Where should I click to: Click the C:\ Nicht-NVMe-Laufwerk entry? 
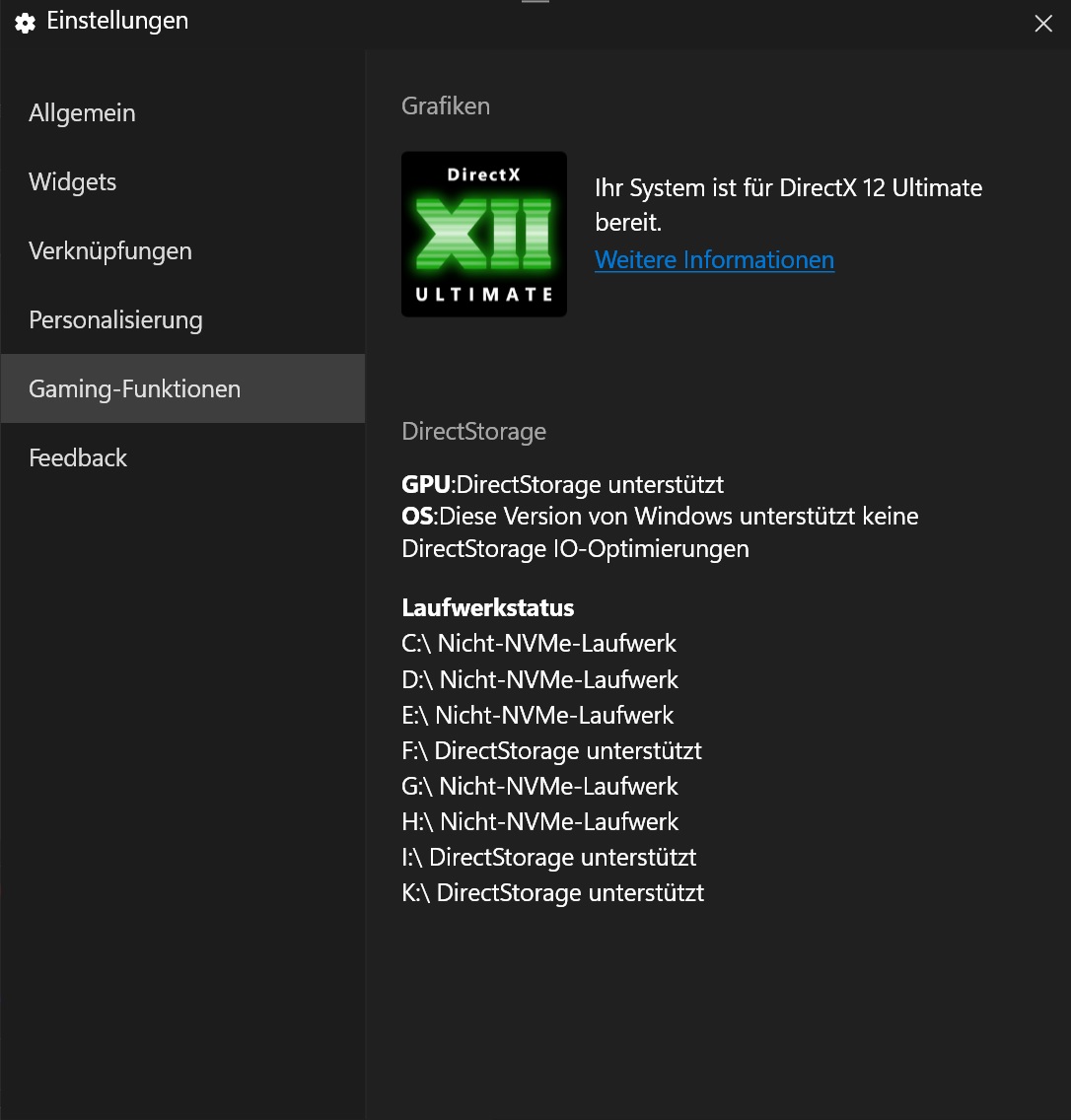coord(538,644)
